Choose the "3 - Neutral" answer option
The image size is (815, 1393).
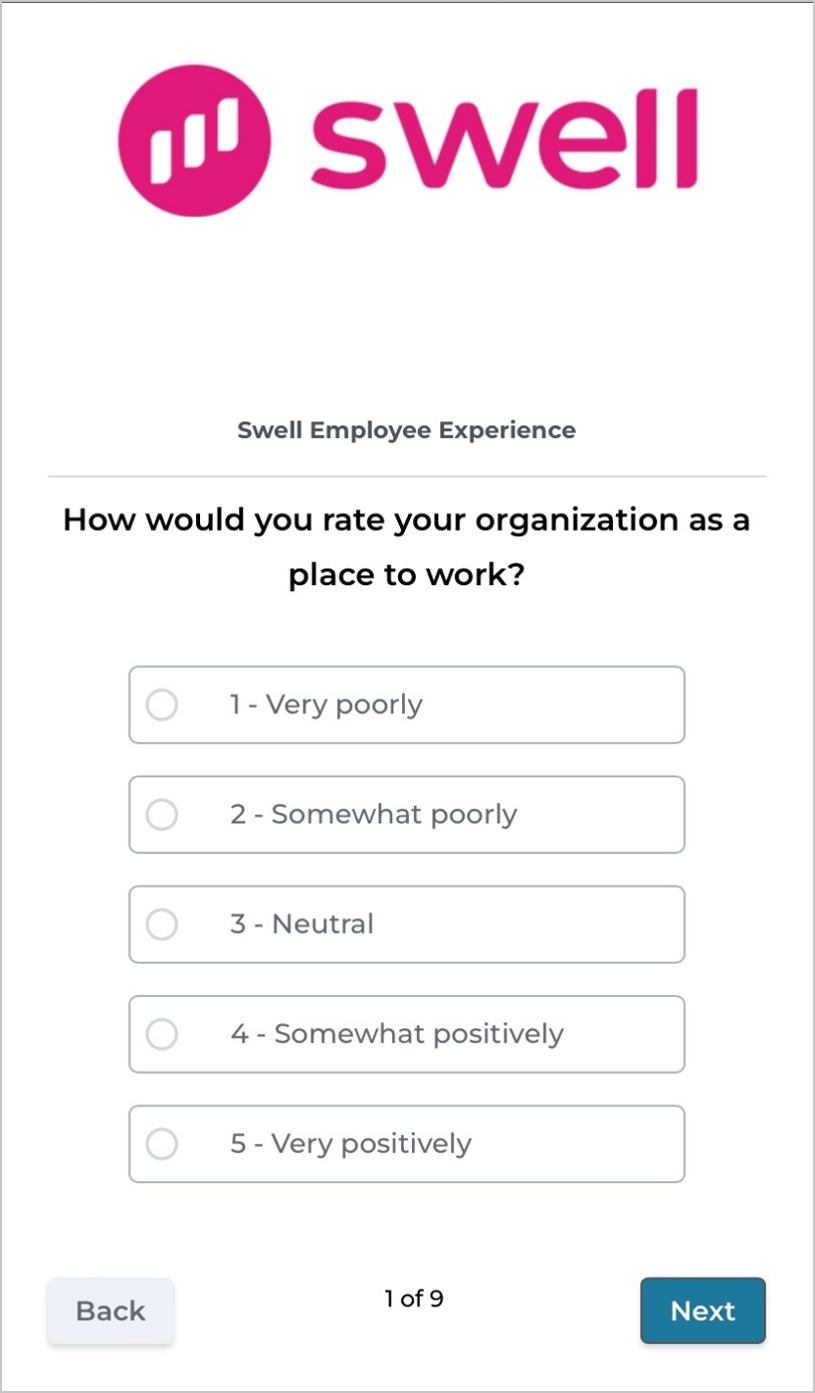(x=406, y=924)
